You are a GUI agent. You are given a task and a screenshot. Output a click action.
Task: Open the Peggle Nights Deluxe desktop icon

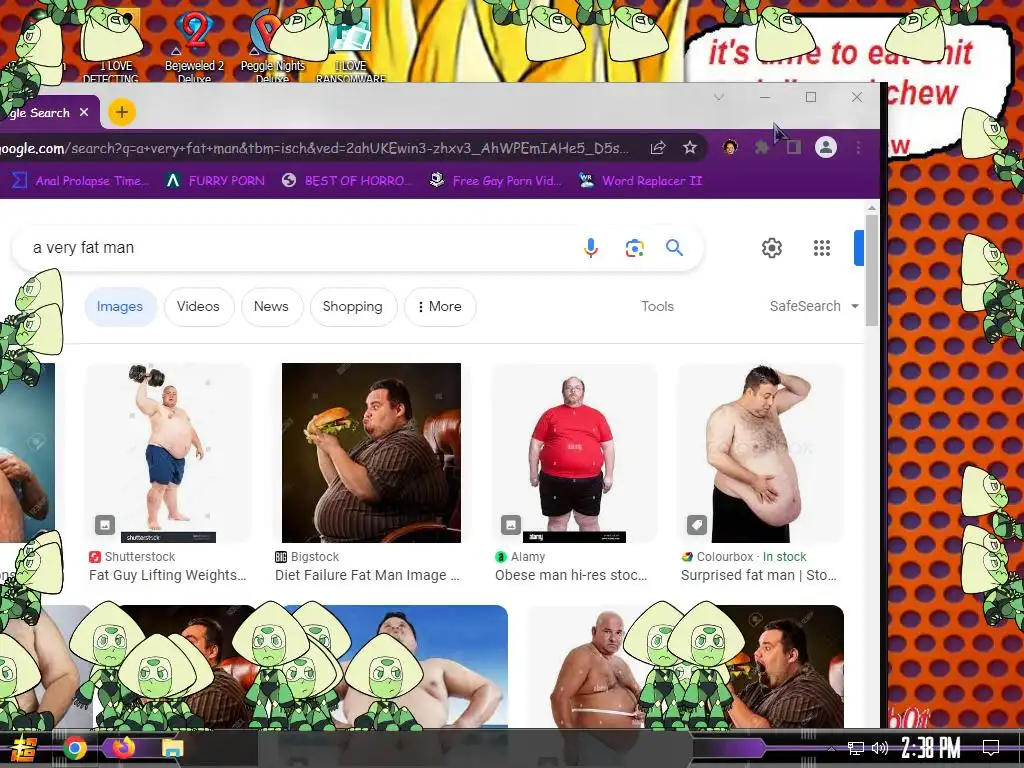[272, 46]
